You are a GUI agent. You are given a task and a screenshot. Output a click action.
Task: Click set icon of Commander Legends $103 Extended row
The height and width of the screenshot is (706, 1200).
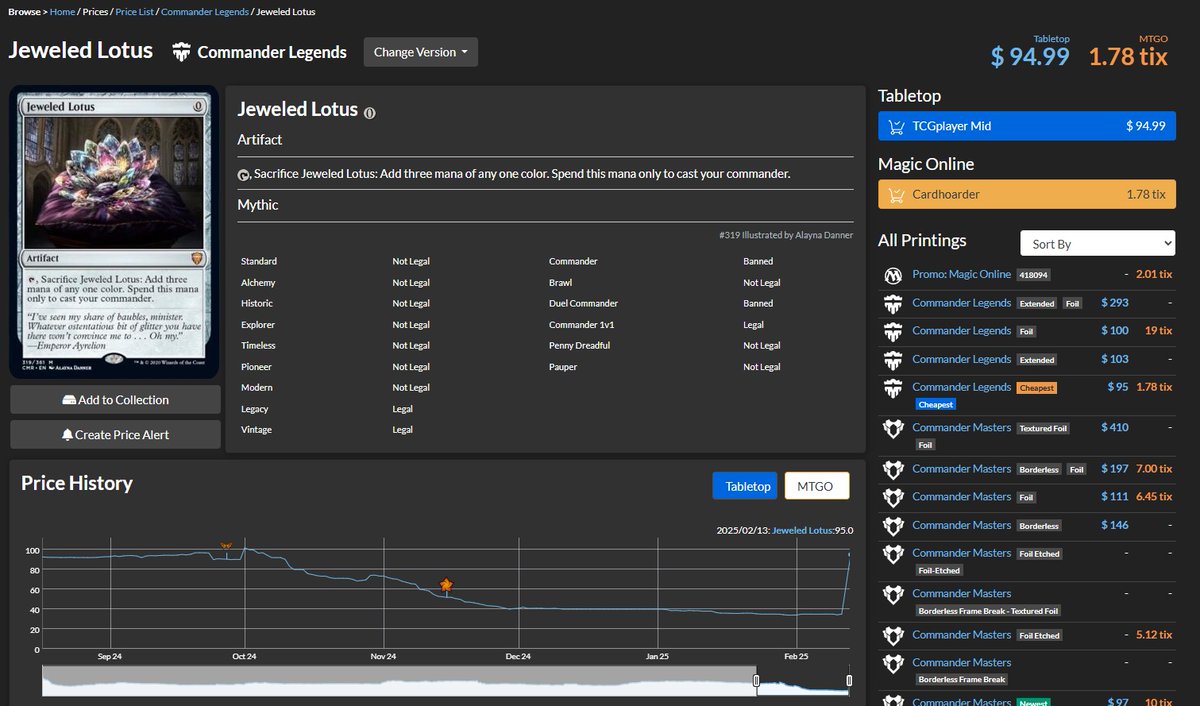point(894,360)
